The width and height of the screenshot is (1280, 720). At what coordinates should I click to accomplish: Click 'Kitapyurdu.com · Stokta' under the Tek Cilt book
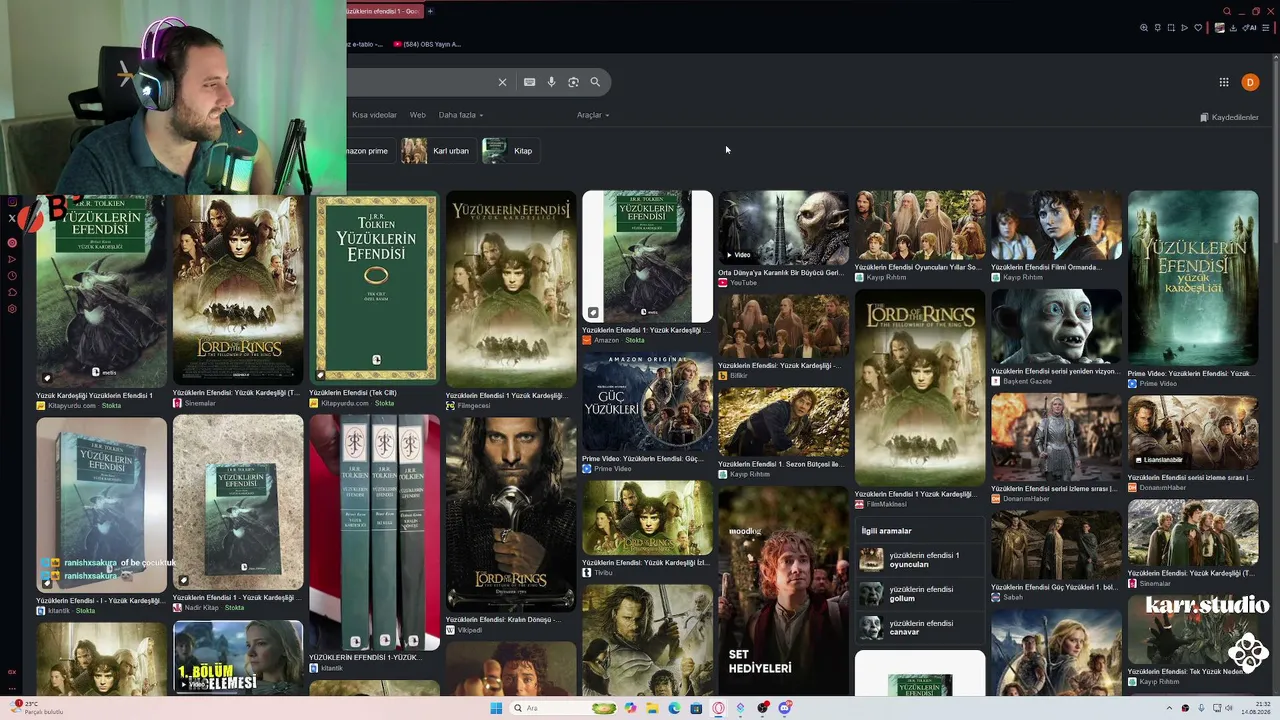pos(351,403)
